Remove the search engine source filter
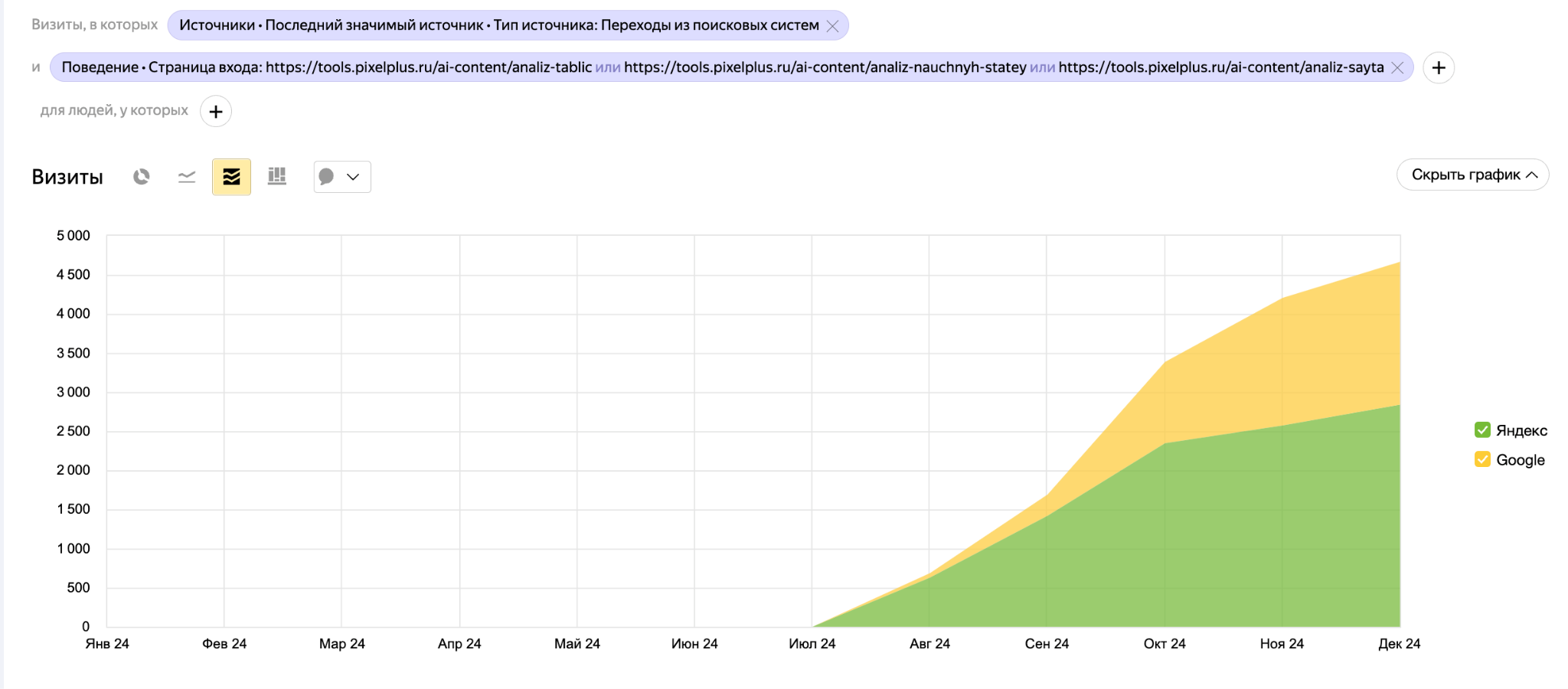1568x689 pixels. pyautogui.click(x=833, y=26)
